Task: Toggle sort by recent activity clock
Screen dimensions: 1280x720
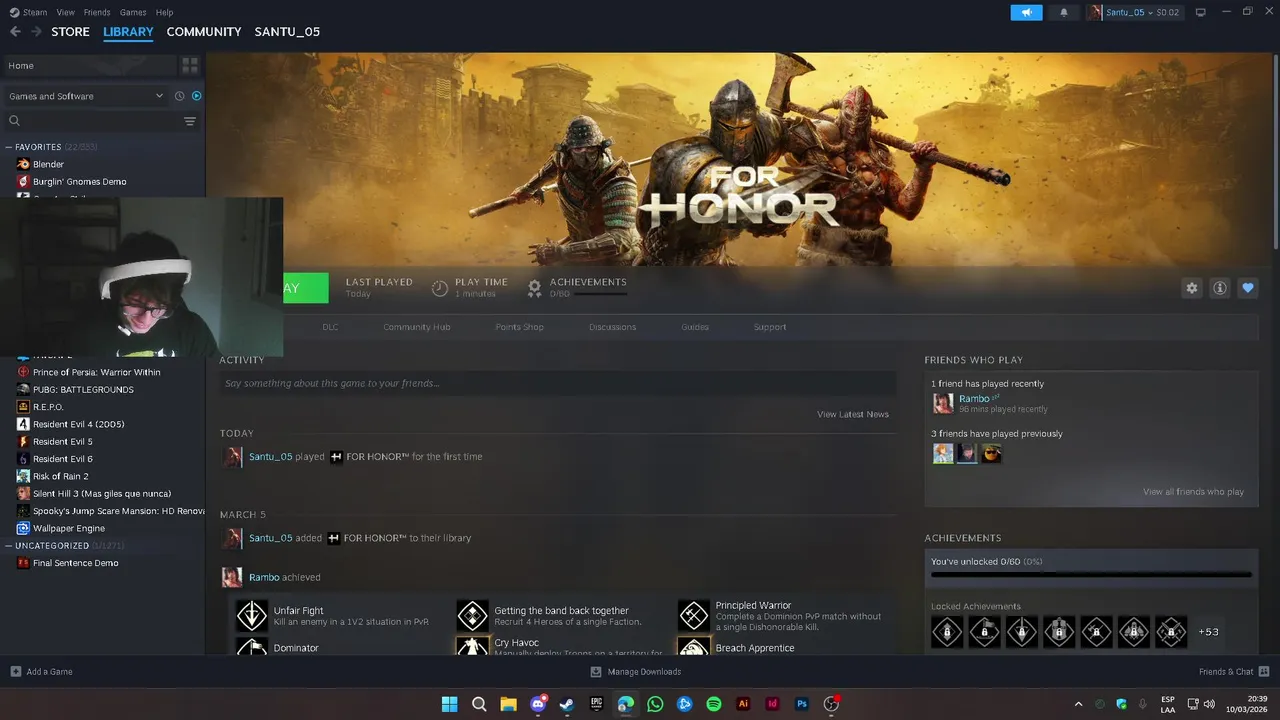Action: pos(180,96)
